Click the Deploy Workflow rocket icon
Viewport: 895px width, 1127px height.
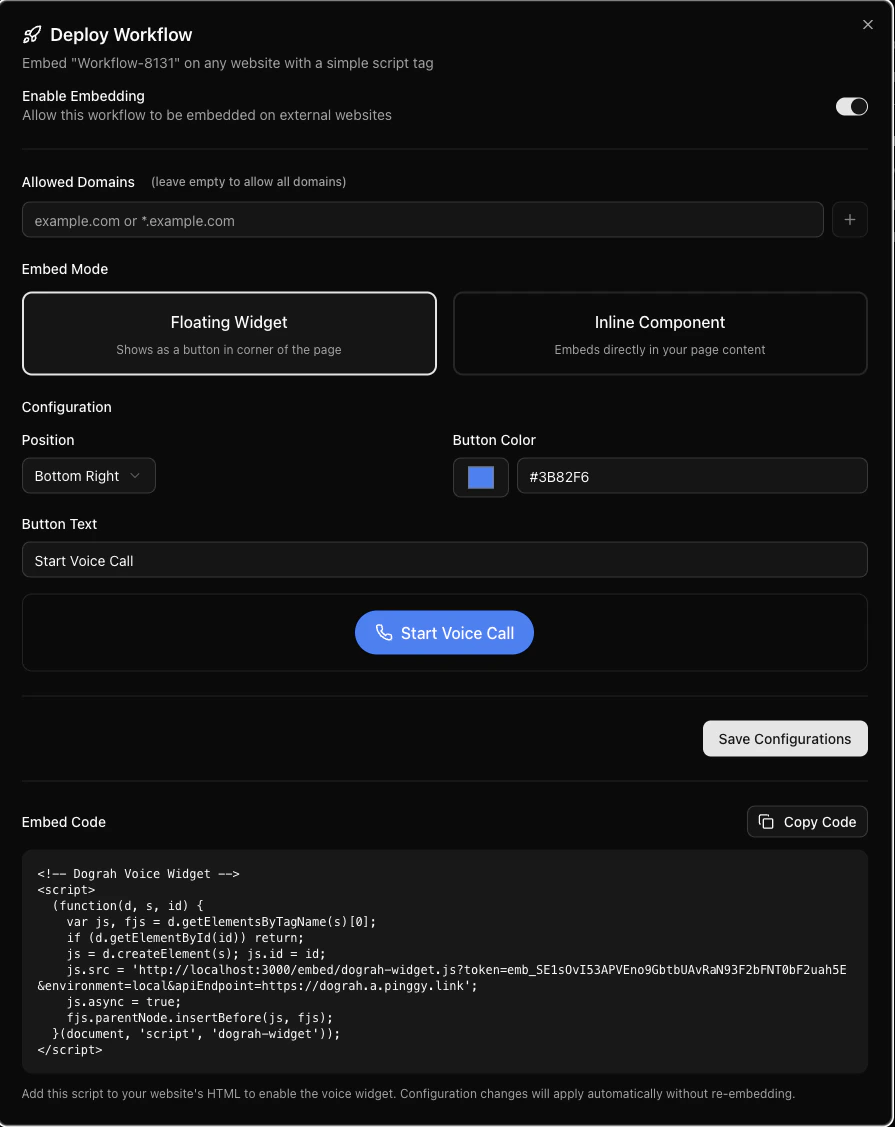point(31,34)
